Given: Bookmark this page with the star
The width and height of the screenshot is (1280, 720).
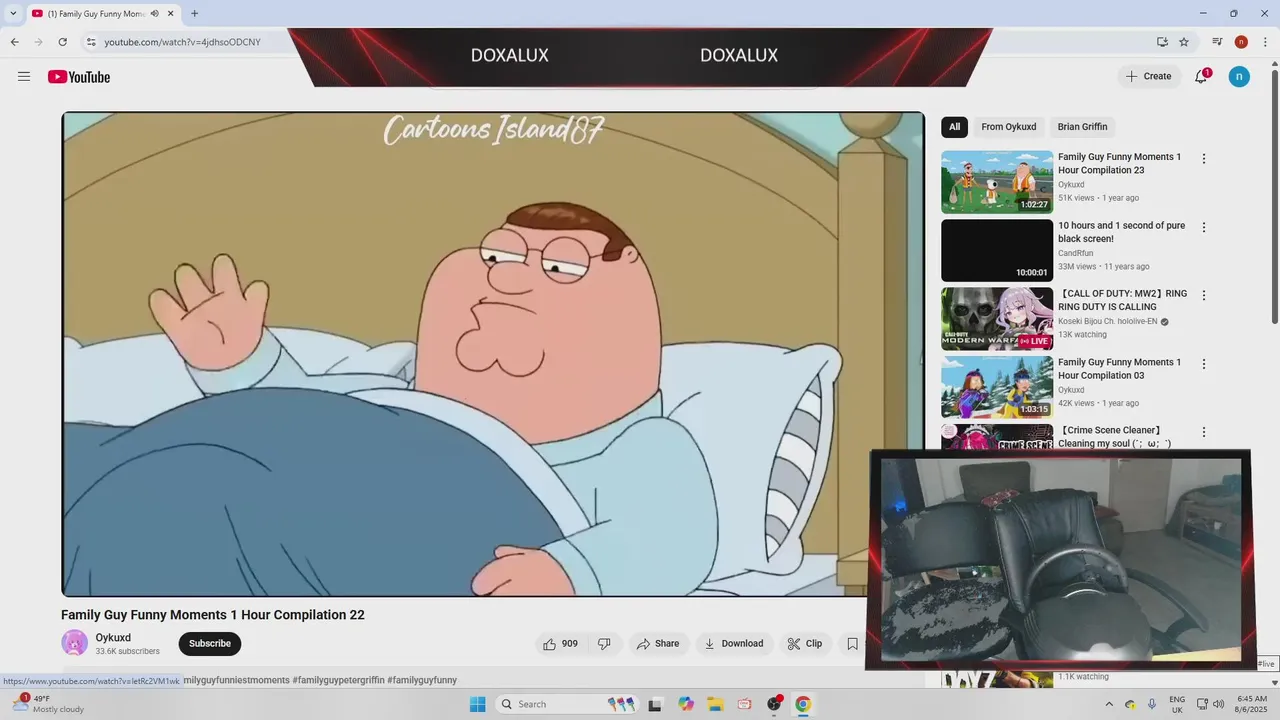Looking at the screenshot, I should pos(1184,42).
